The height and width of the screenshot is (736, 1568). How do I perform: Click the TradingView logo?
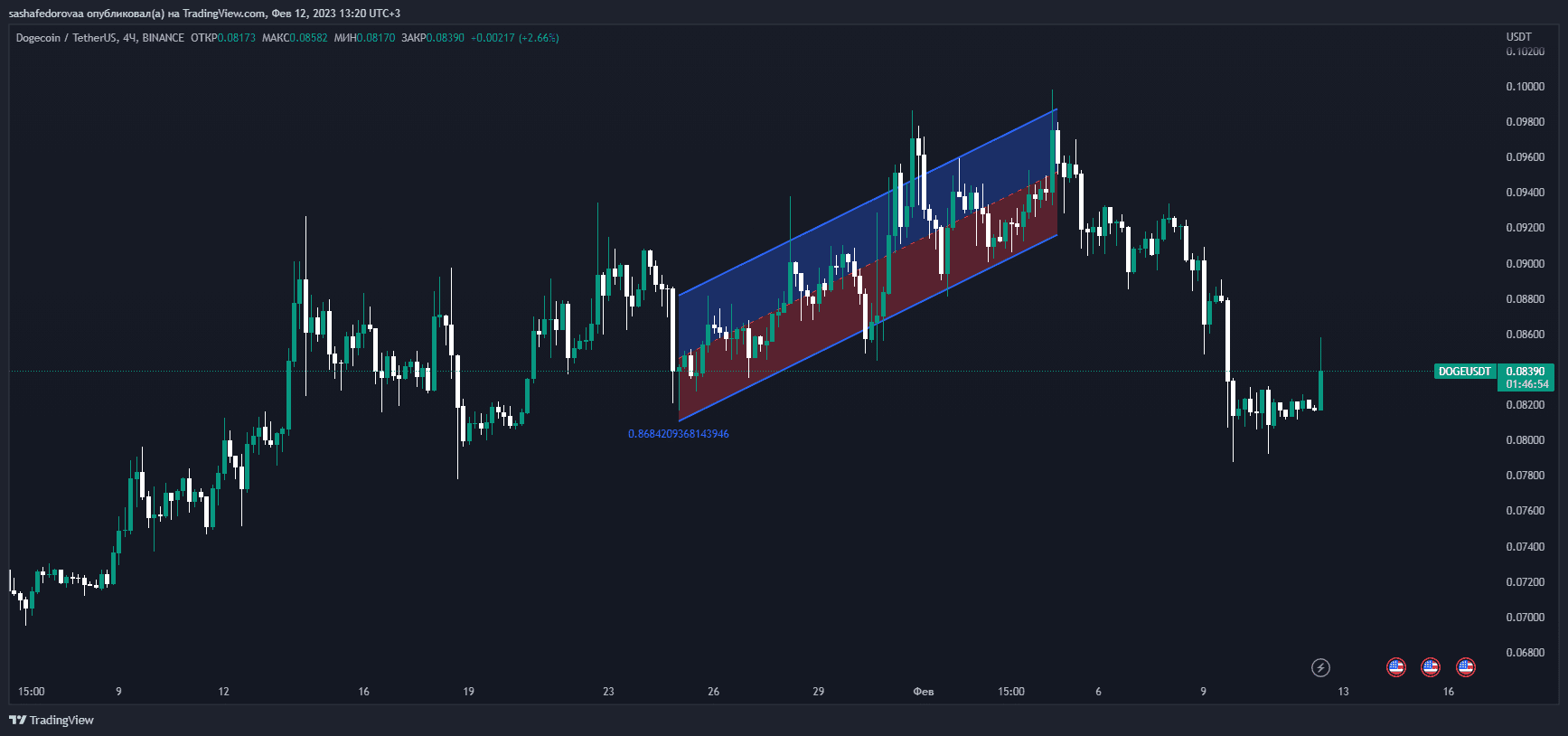(x=52, y=720)
